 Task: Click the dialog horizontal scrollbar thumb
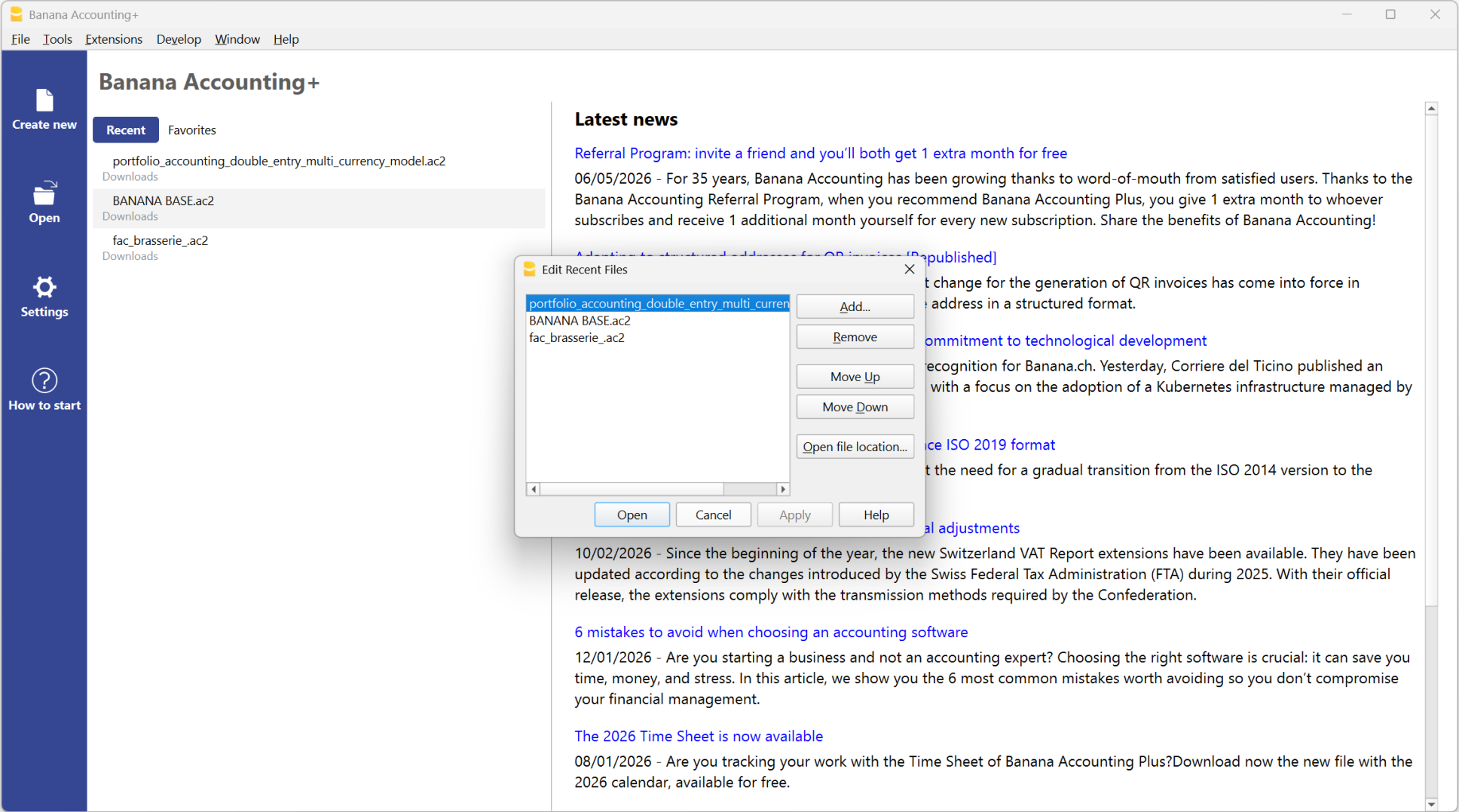[632, 489]
